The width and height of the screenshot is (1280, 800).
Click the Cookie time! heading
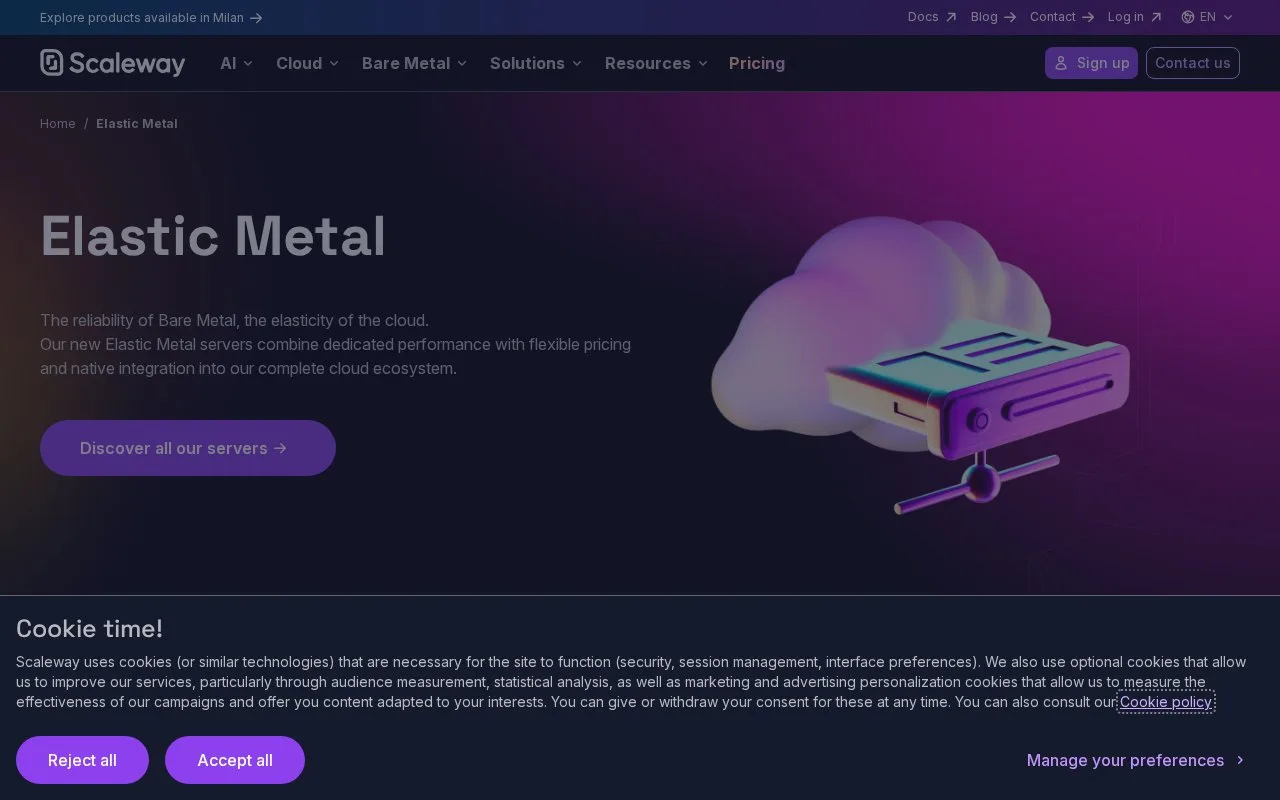pyautogui.click(x=89, y=629)
